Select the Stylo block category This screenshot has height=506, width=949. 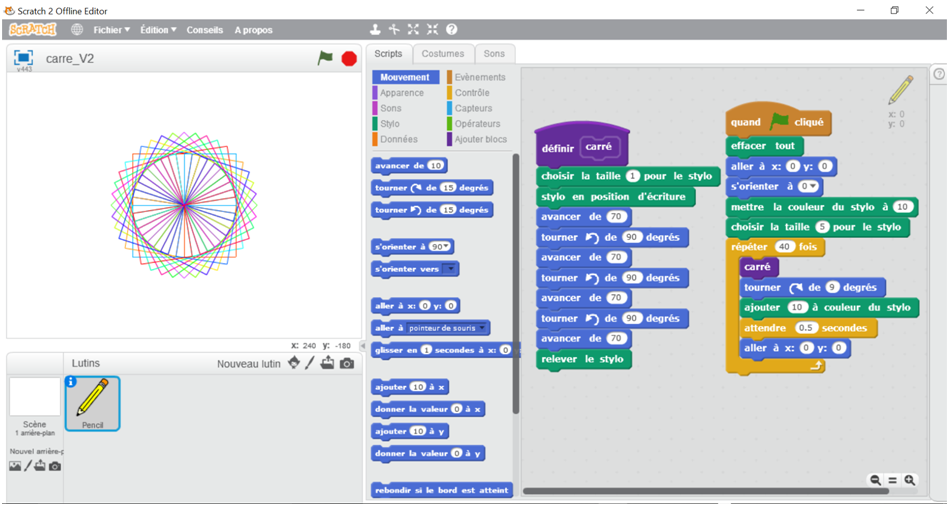pos(390,124)
